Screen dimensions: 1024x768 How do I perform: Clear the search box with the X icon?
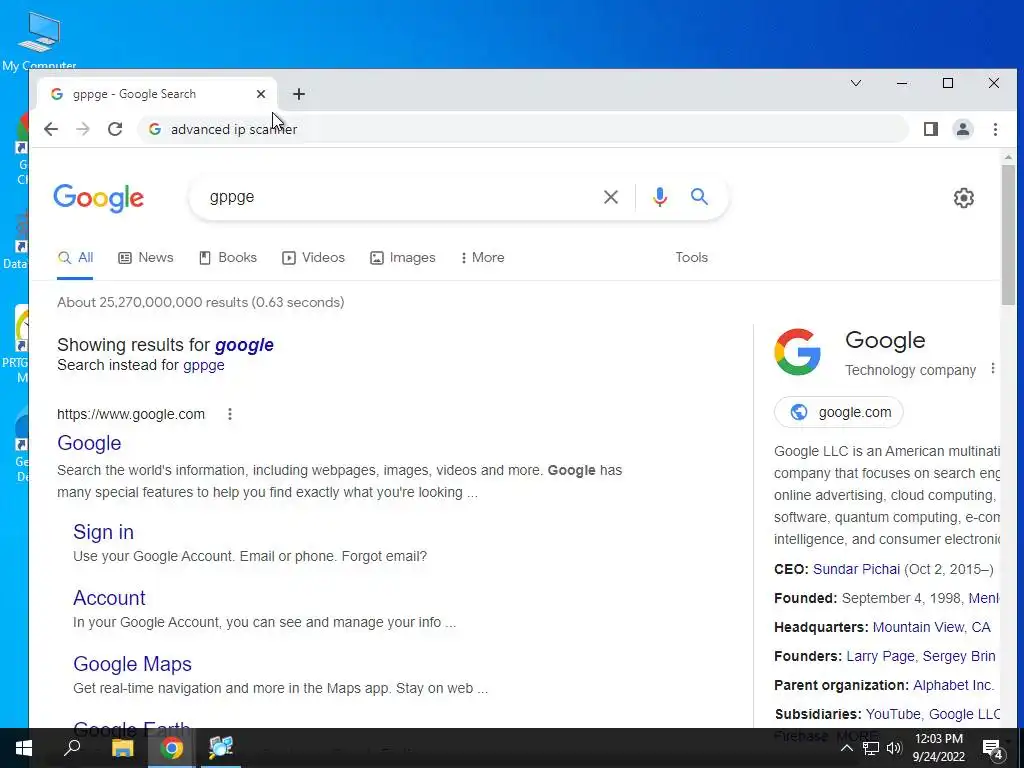(611, 197)
